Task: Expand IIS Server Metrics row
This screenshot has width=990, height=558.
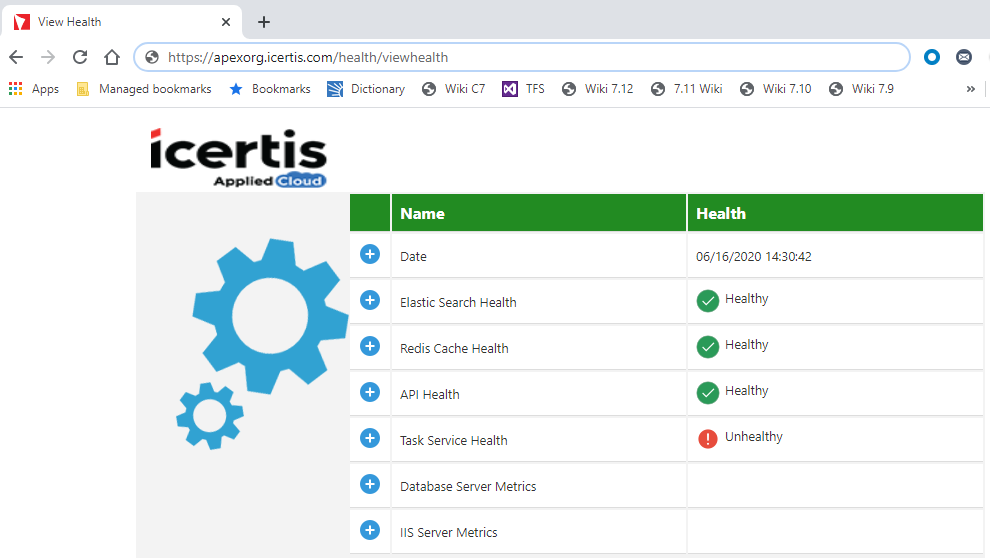Action: [370, 530]
